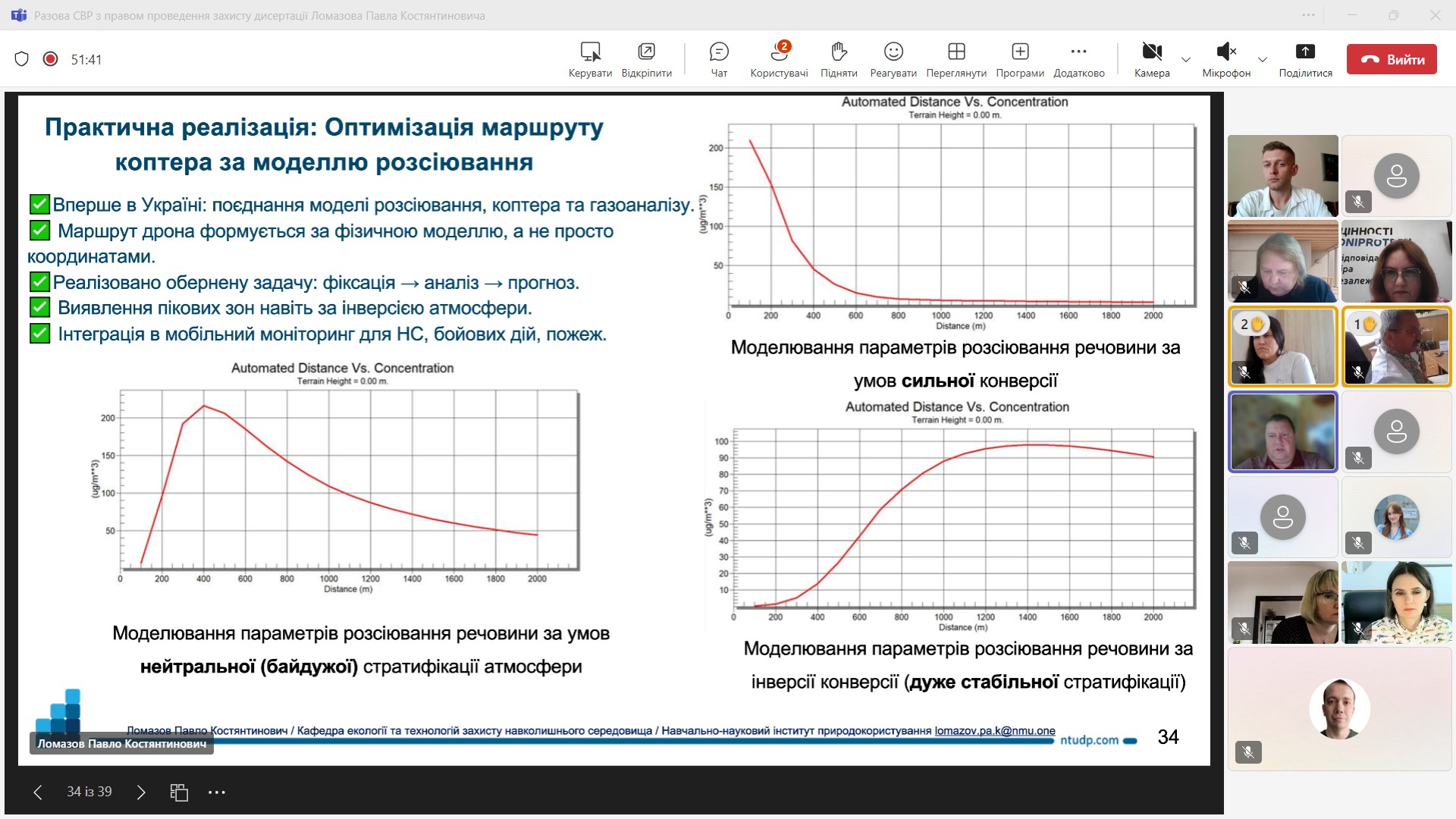Click the Керувати (take control) icon
Viewport: 1456px width, 819px height.
coord(590,59)
